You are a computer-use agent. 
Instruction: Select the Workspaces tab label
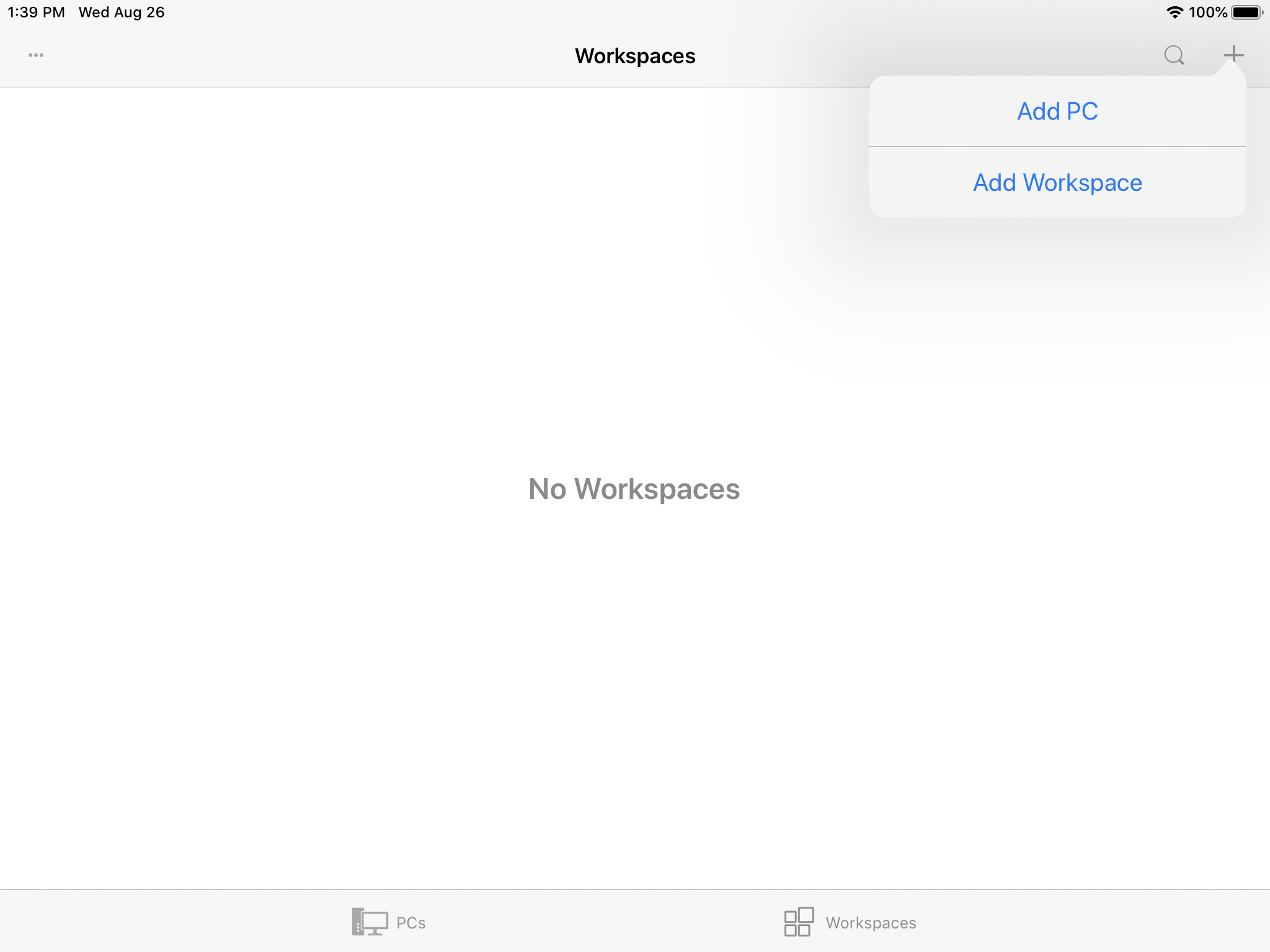click(871, 923)
